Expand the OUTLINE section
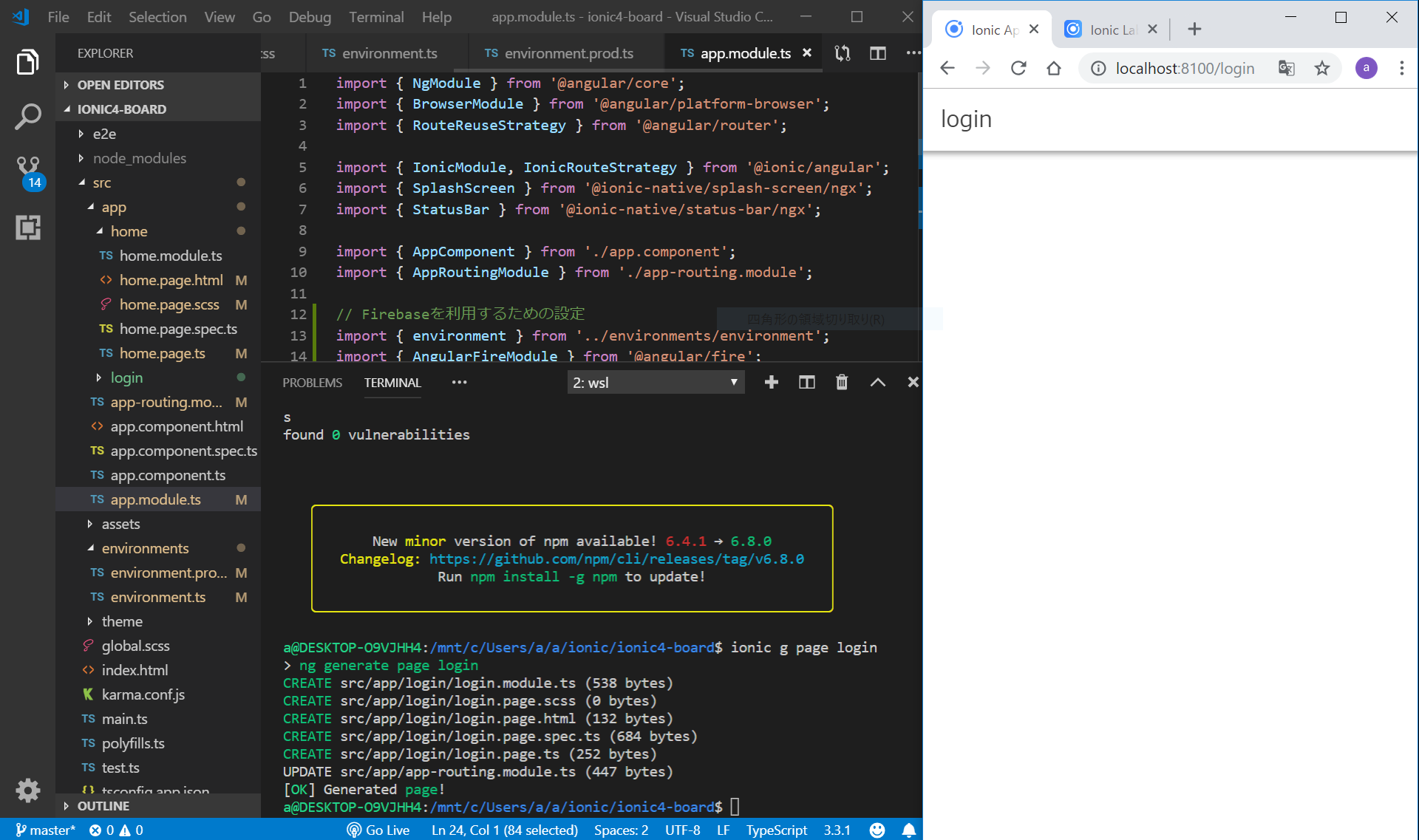Screen dimensions: 1419x840 click(103, 806)
